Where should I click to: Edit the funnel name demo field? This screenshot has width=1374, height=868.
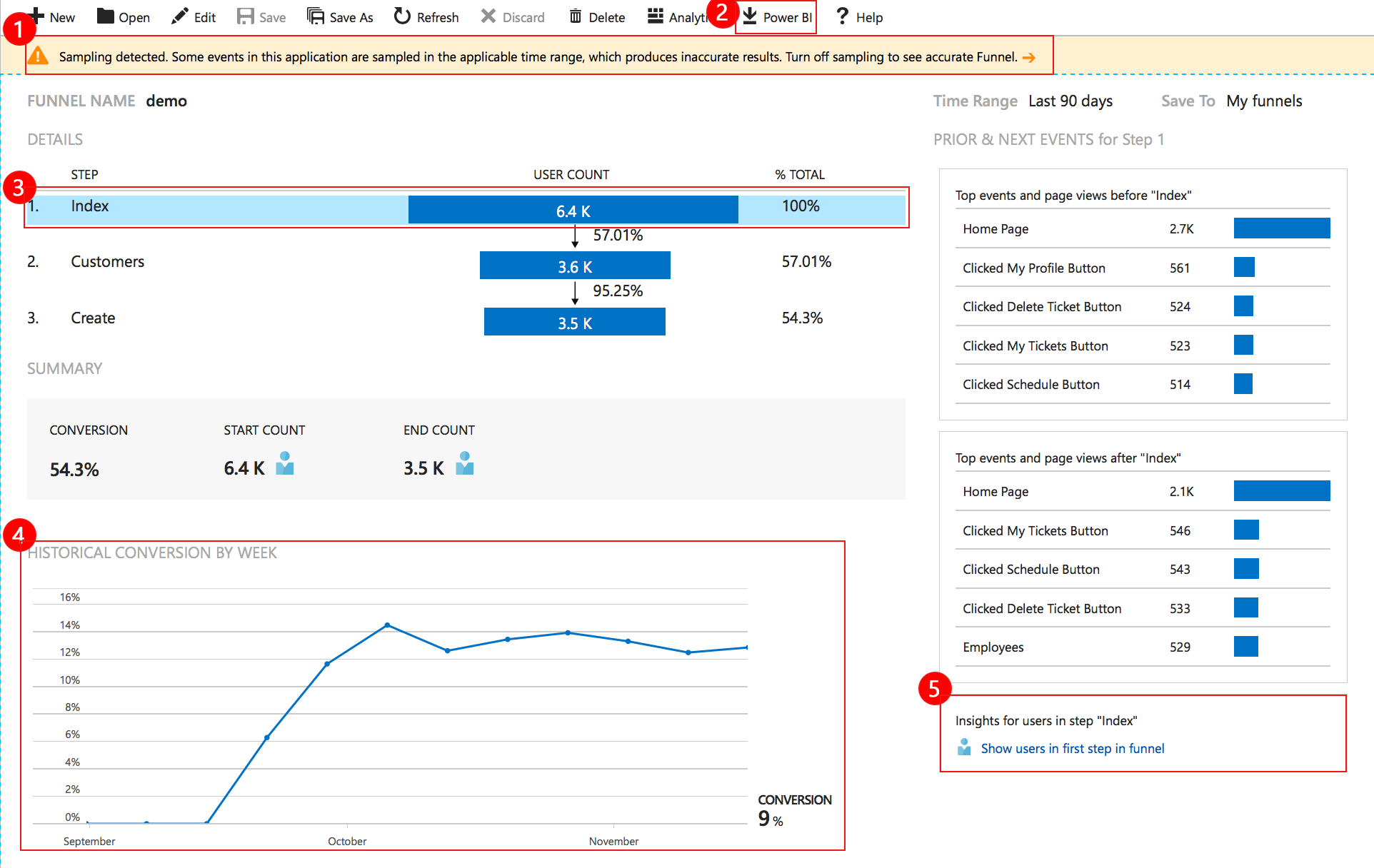click(x=166, y=101)
